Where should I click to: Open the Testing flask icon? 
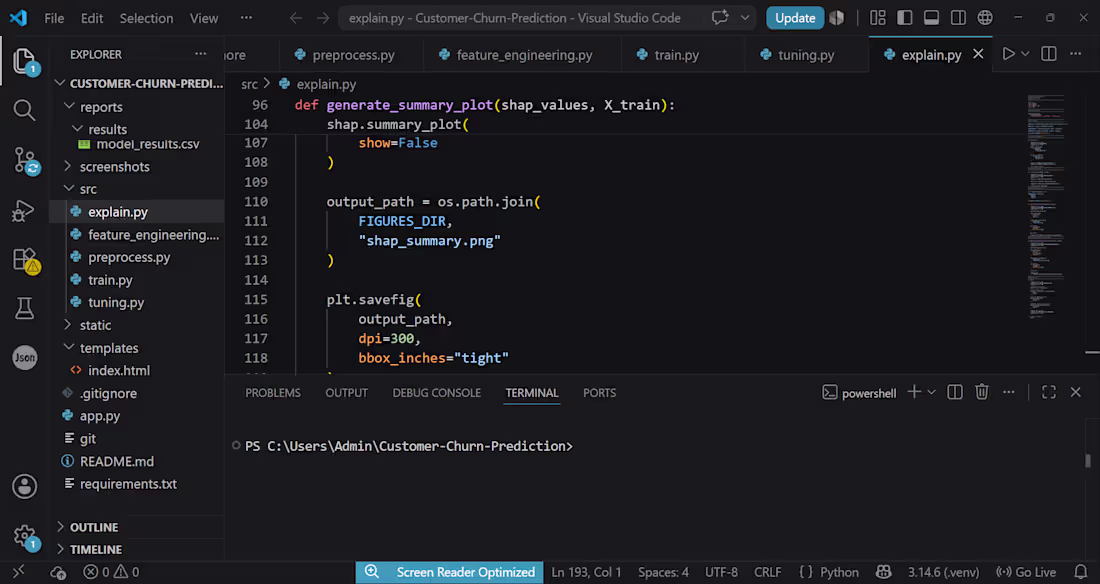tap(24, 308)
